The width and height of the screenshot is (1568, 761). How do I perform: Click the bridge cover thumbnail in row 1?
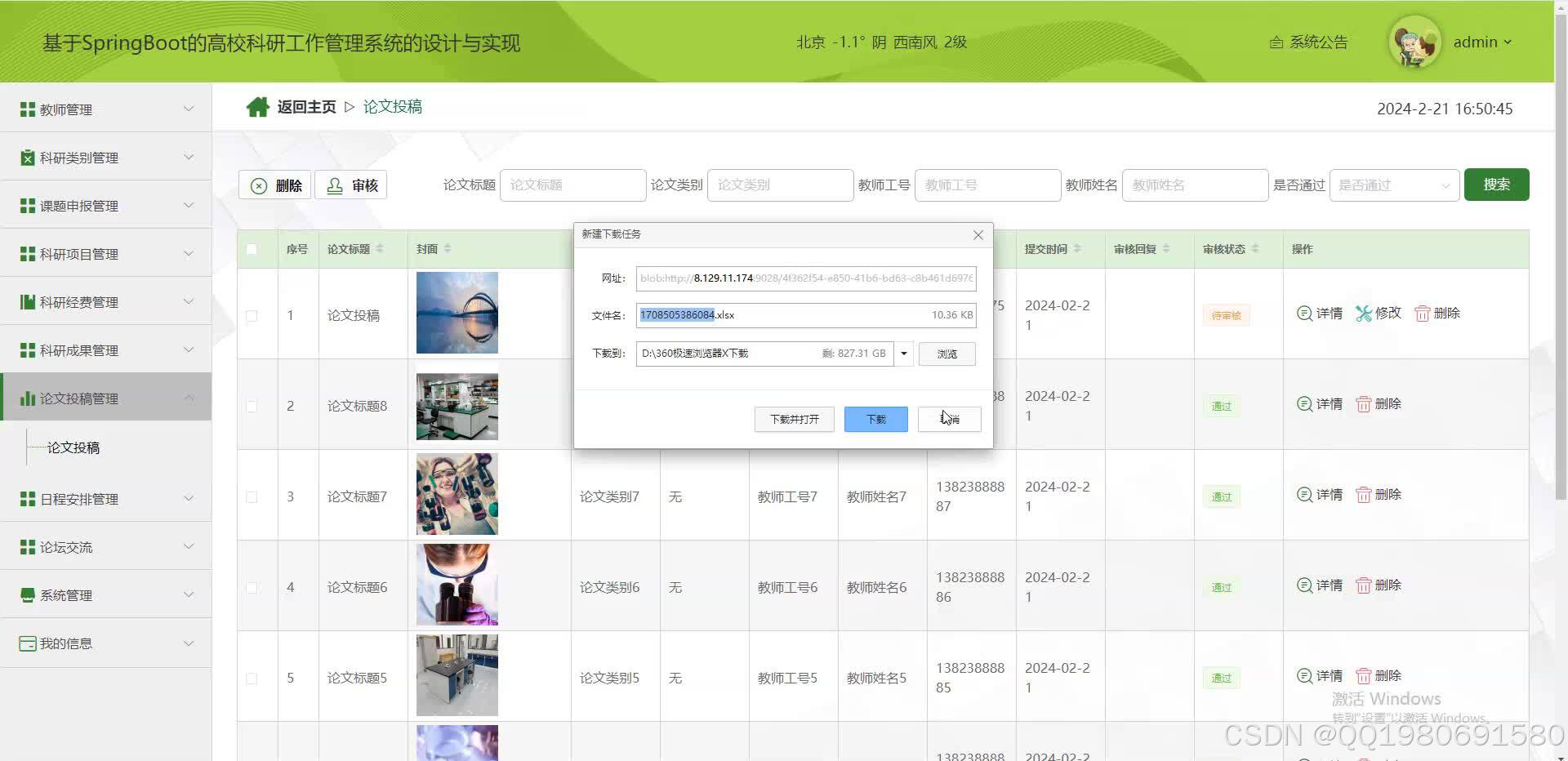457,313
